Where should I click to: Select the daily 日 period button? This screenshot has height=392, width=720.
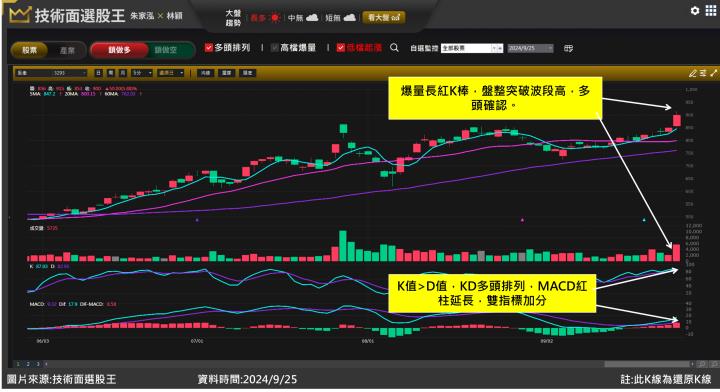coord(98,73)
